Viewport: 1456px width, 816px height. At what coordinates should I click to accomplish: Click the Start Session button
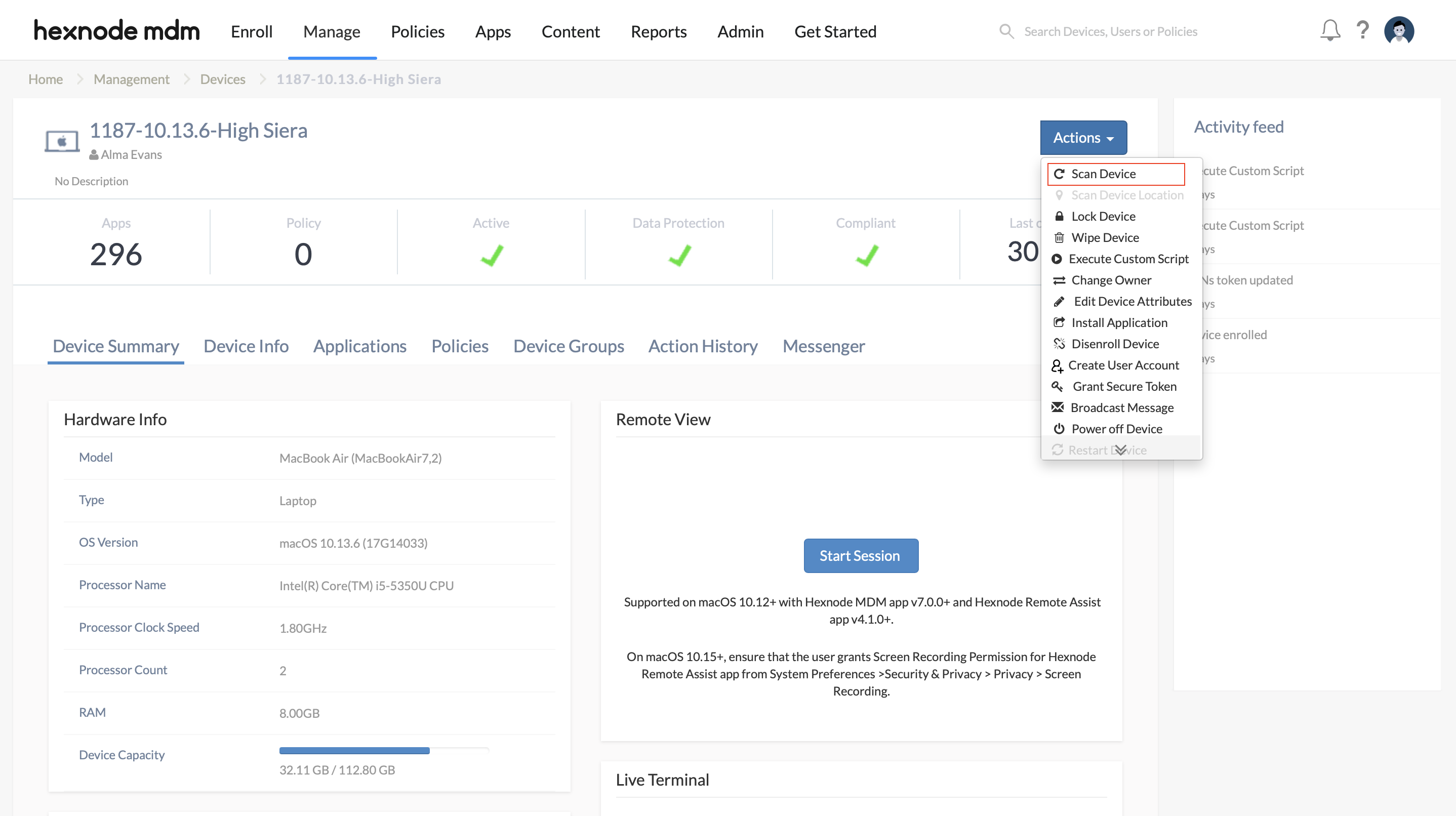[861, 555]
